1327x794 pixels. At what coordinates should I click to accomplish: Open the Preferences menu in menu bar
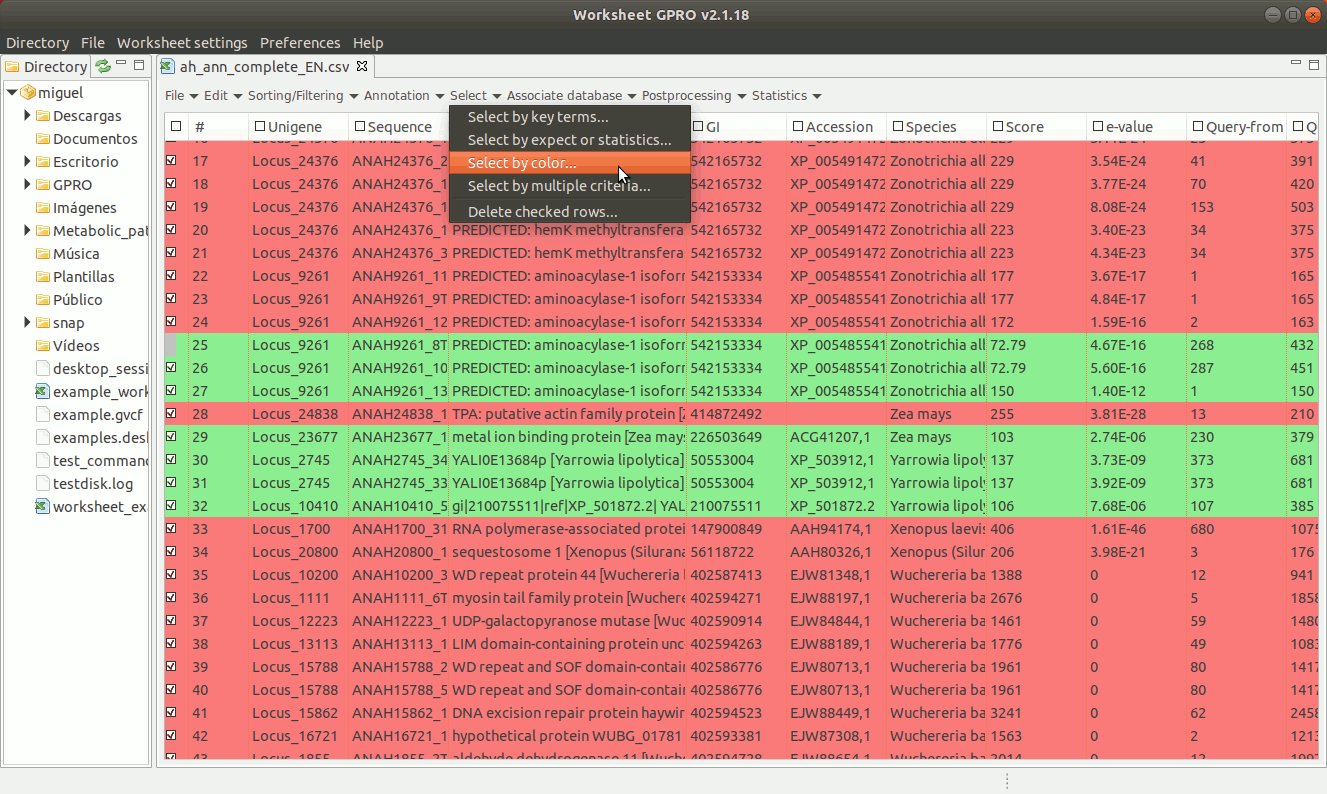pos(300,43)
